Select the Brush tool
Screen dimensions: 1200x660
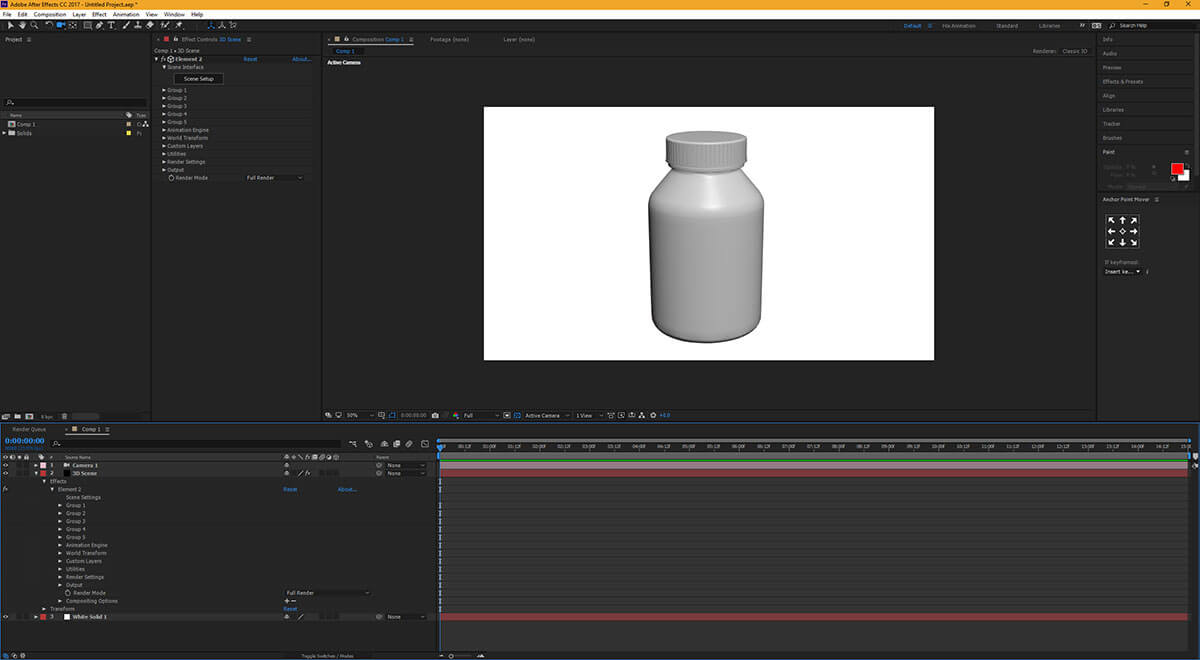coord(127,25)
